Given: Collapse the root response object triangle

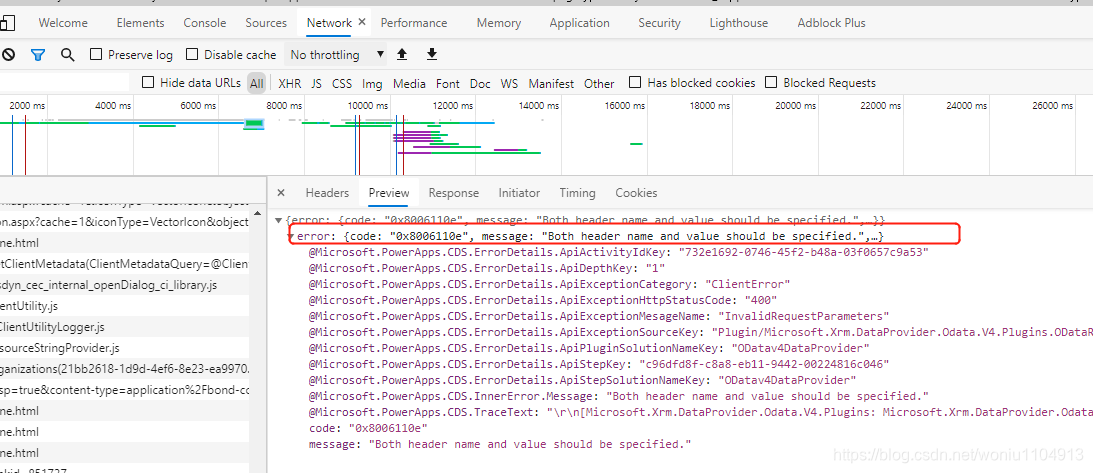Looking at the screenshot, I should point(279,220).
